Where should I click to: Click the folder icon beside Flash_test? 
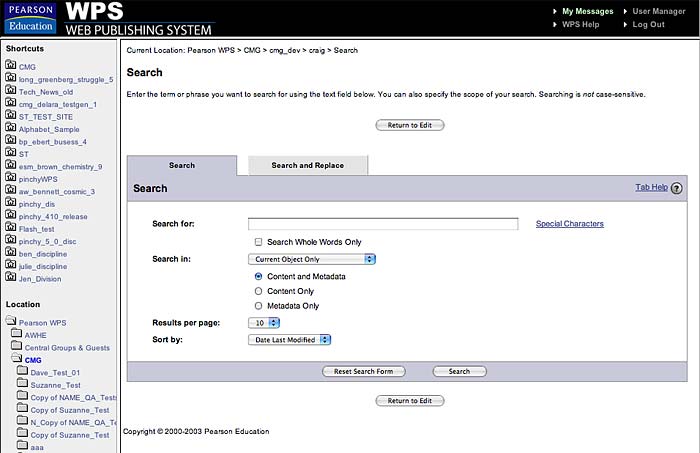(11, 228)
